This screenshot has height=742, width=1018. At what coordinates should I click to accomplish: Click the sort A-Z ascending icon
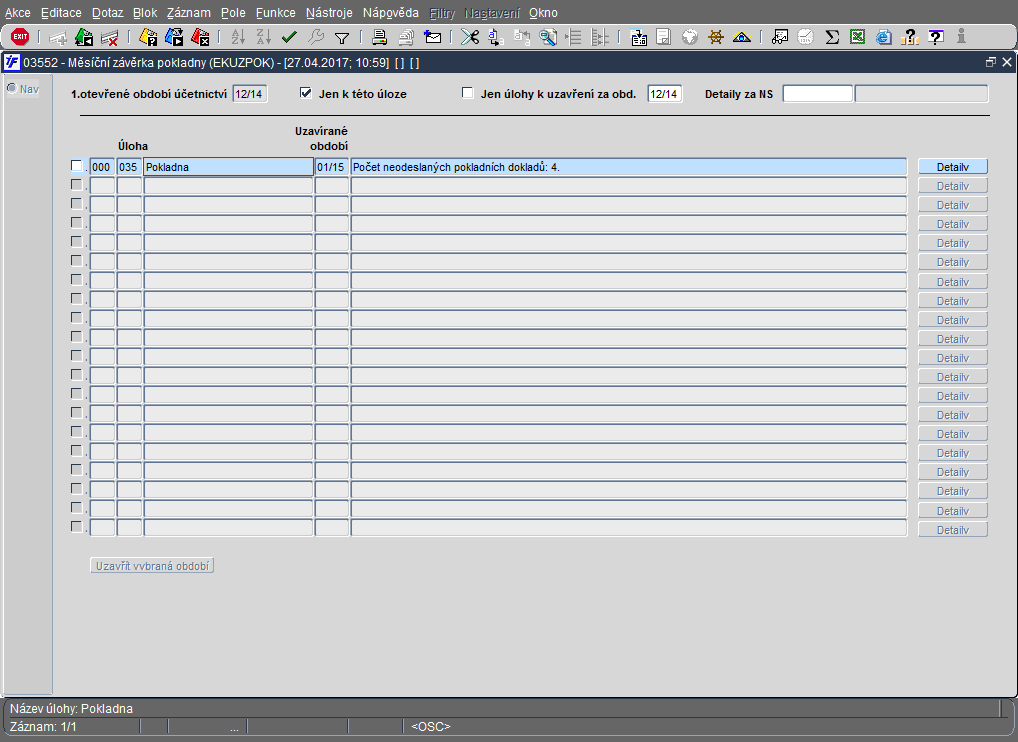point(238,37)
